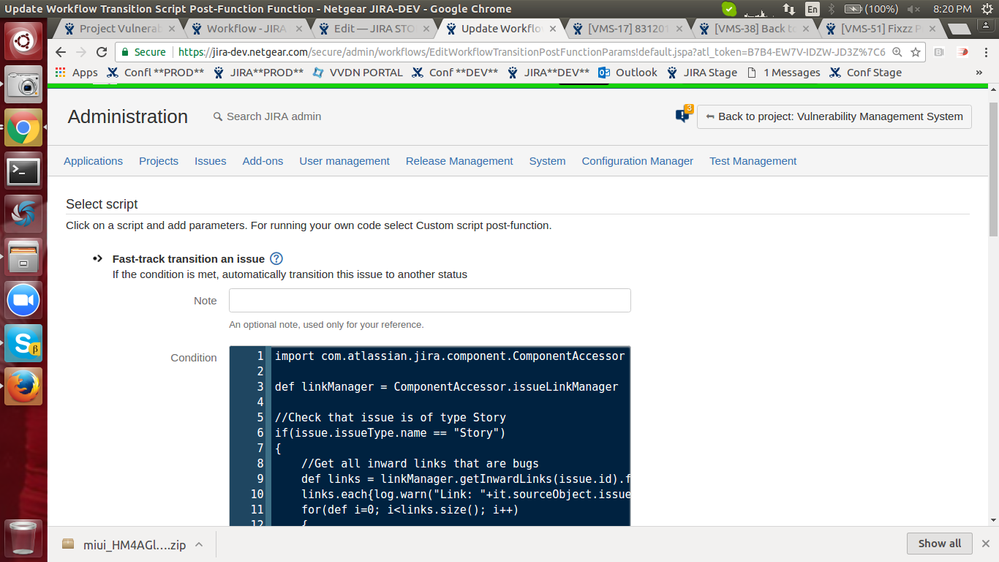Open User management section
This screenshot has width=999, height=562.
coord(344,161)
